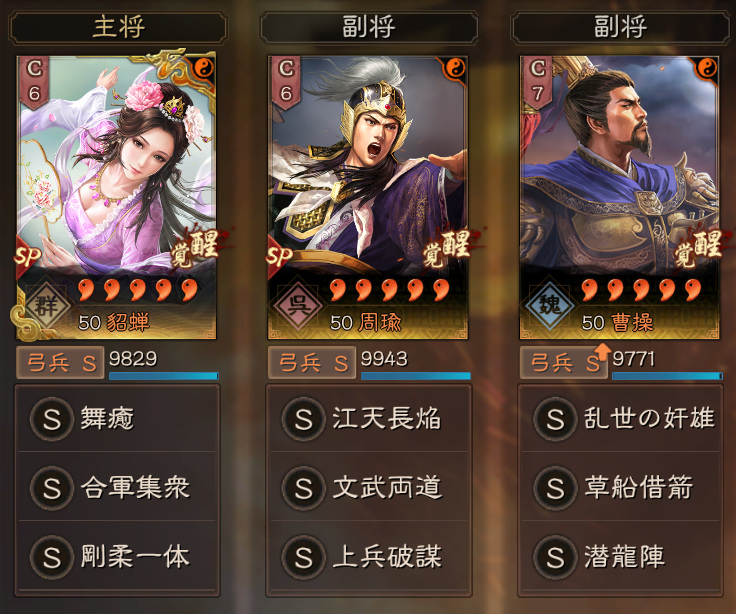Screen dimensions: 736x614
Task: Open 周瑜's general card portrait
Action: pos(368,197)
